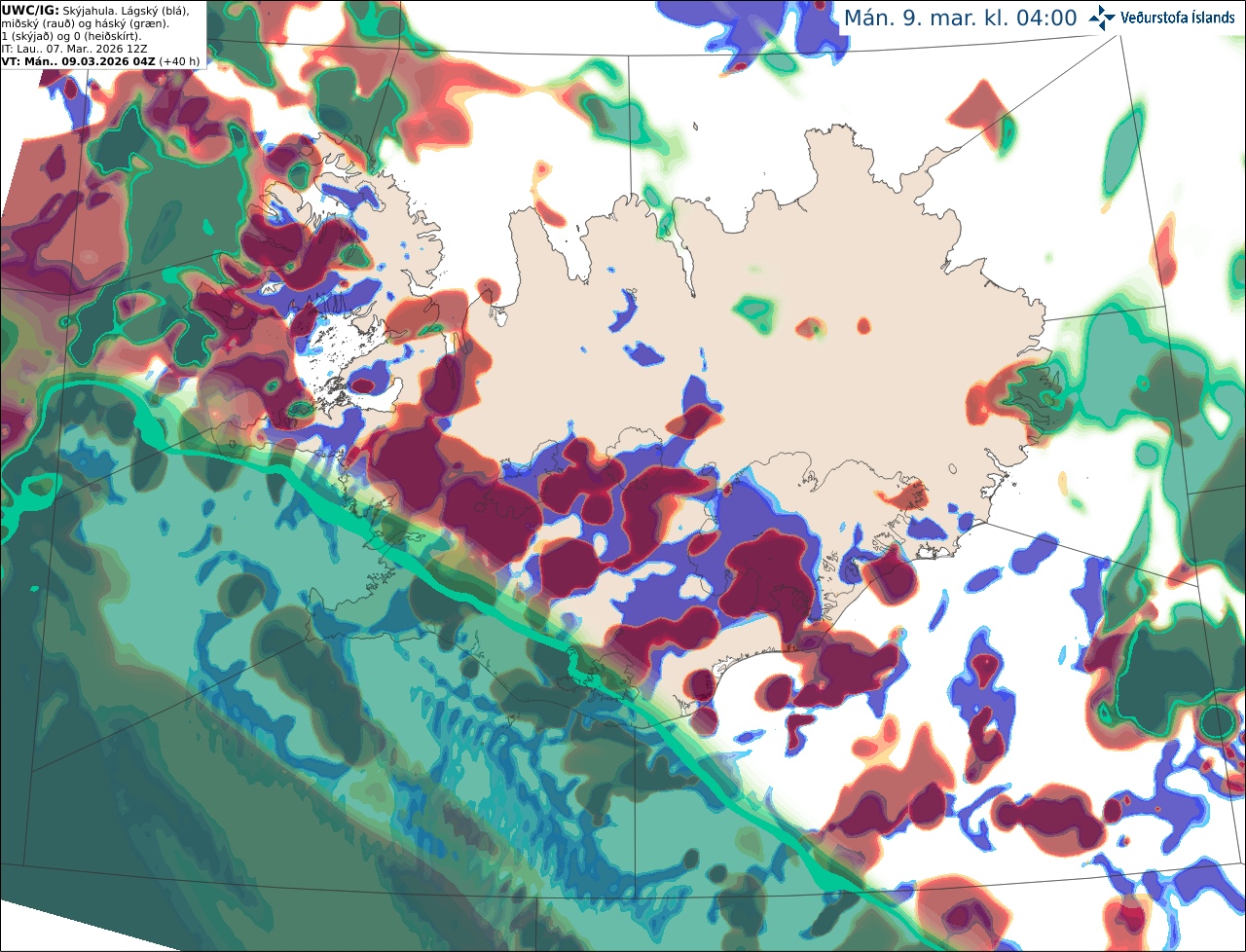Click the "miðský (rauð) og háský (græn)." legend line
The width and height of the screenshot is (1246, 952).
click(x=85, y=22)
